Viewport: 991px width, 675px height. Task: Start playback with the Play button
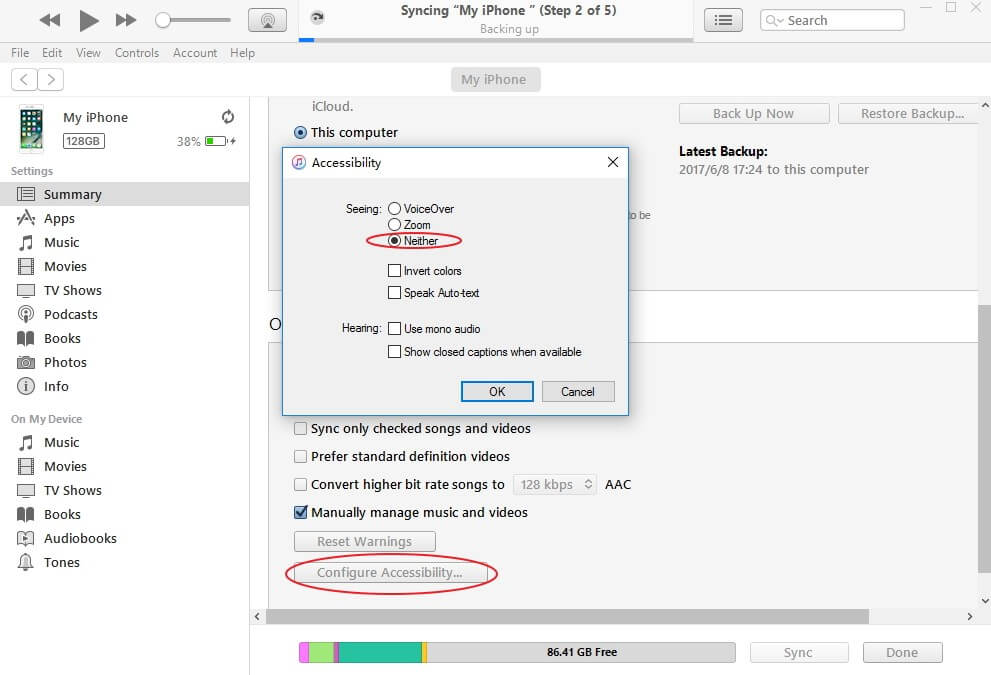coord(88,20)
